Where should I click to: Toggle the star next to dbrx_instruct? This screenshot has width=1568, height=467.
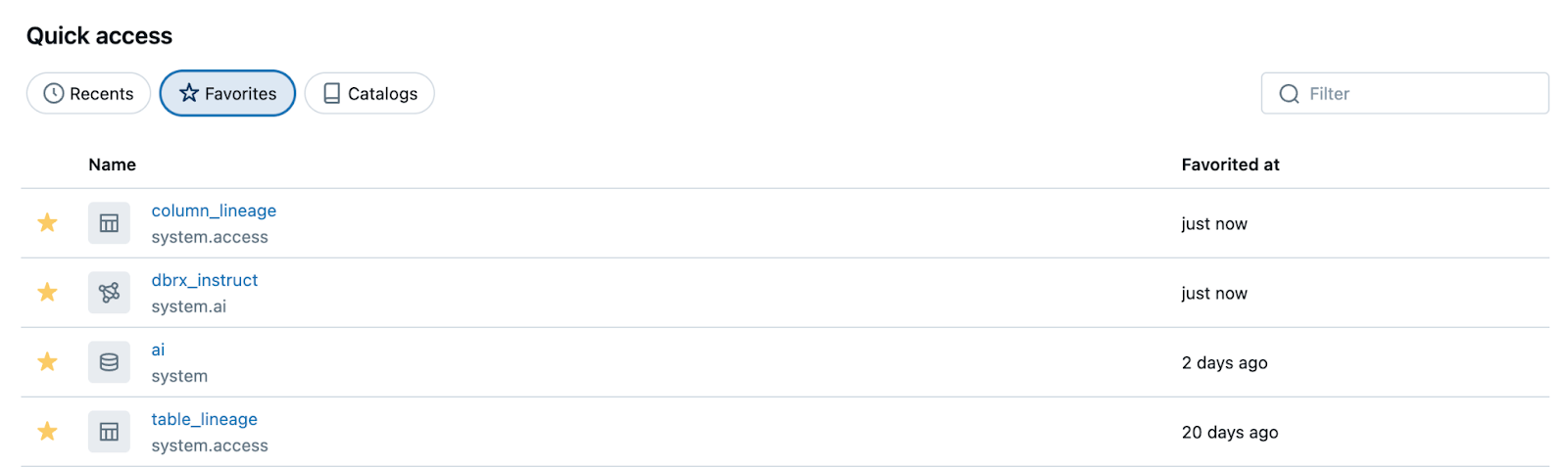pyautogui.click(x=47, y=293)
